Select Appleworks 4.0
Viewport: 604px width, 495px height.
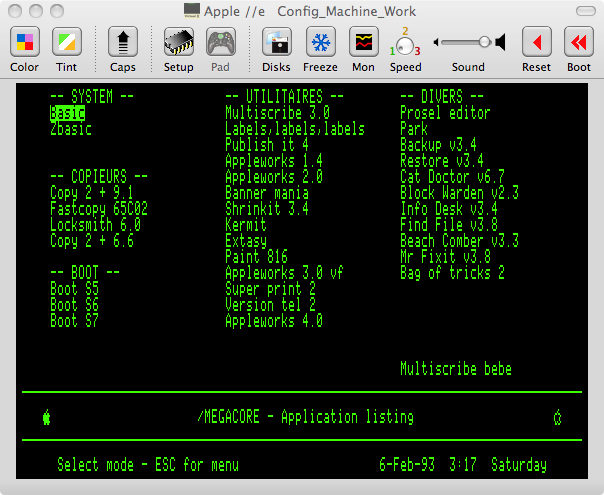click(274, 321)
